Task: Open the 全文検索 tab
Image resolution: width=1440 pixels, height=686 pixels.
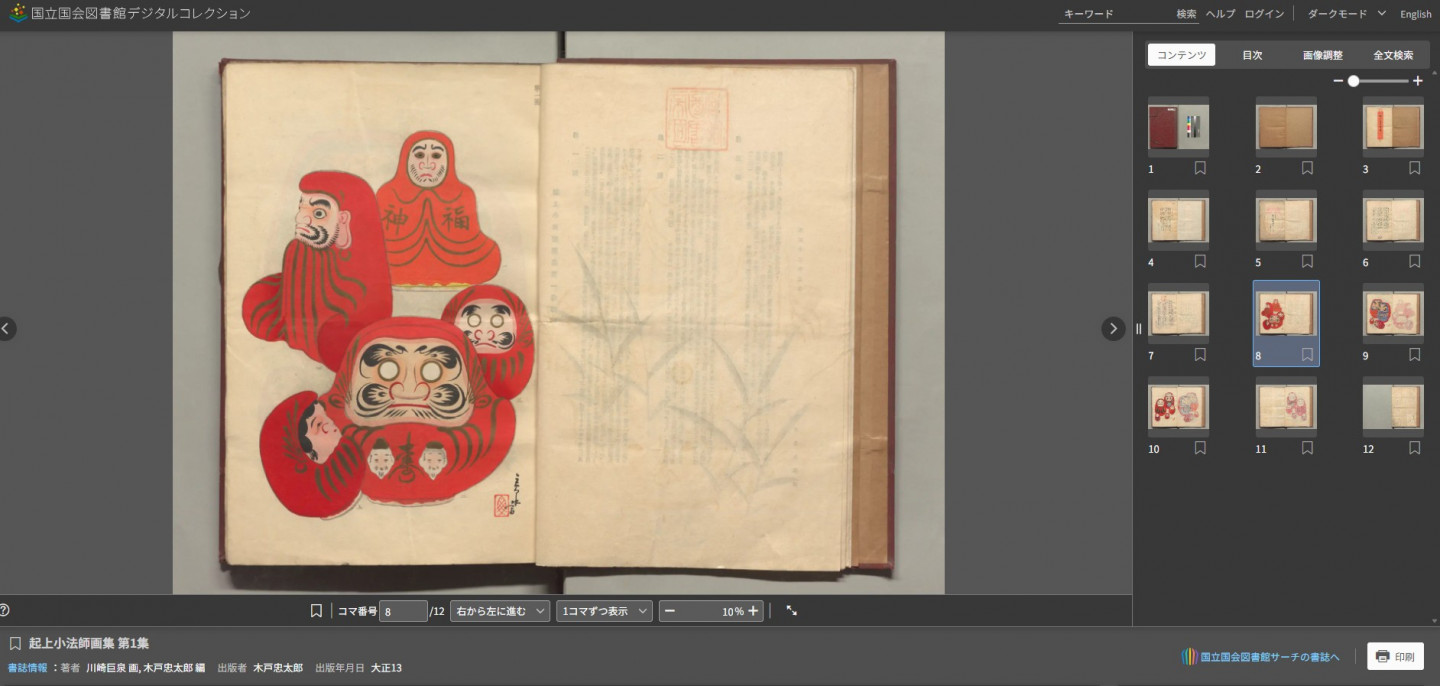Action: click(x=1393, y=55)
